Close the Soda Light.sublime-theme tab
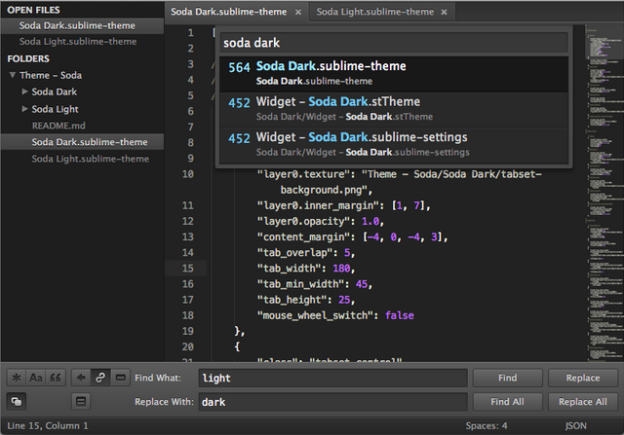The width and height of the screenshot is (624, 435). (444, 12)
